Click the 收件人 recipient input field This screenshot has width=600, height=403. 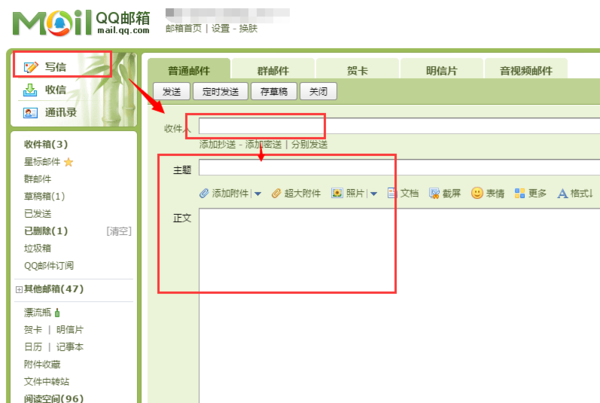pos(399,126)
